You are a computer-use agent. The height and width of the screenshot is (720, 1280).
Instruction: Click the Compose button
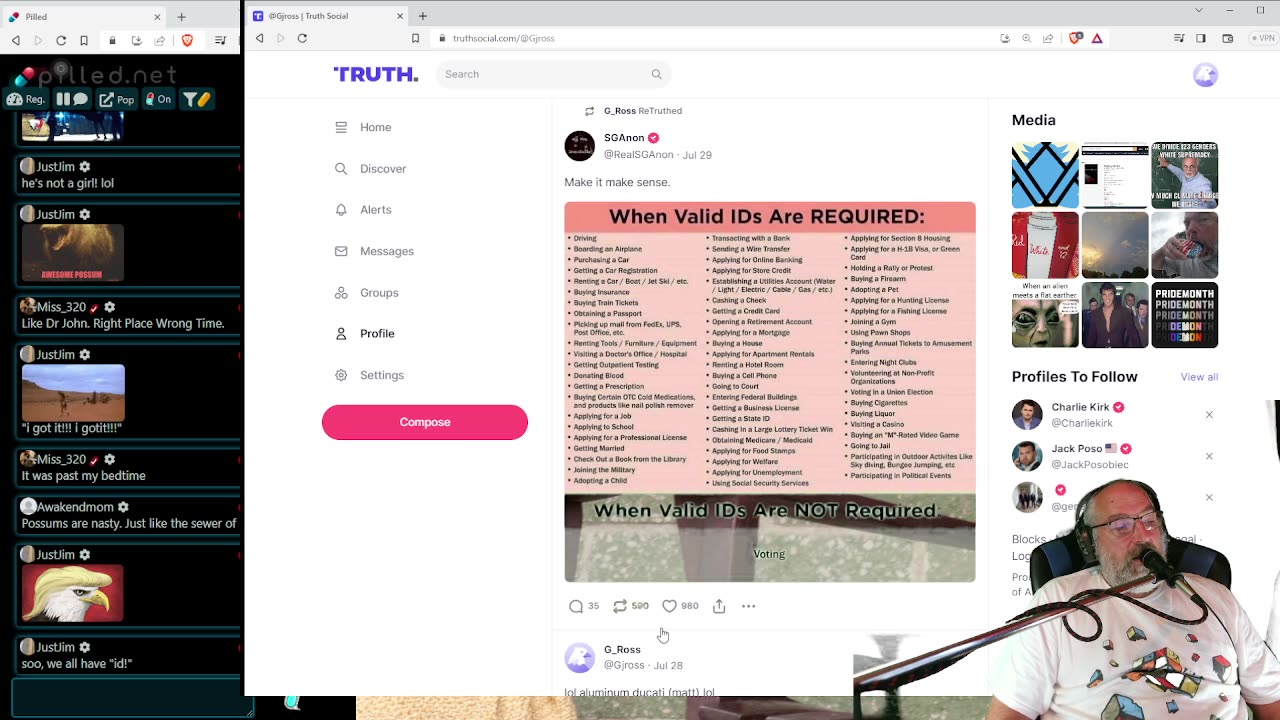[425, 422]
